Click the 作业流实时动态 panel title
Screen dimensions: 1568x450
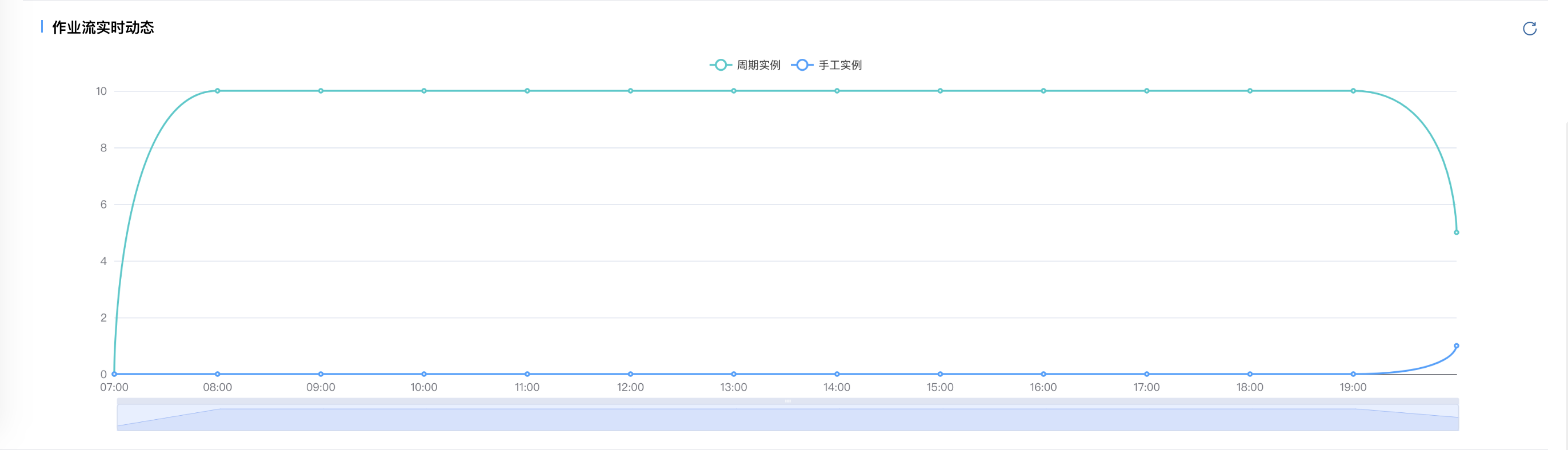[x=103, y=27]
